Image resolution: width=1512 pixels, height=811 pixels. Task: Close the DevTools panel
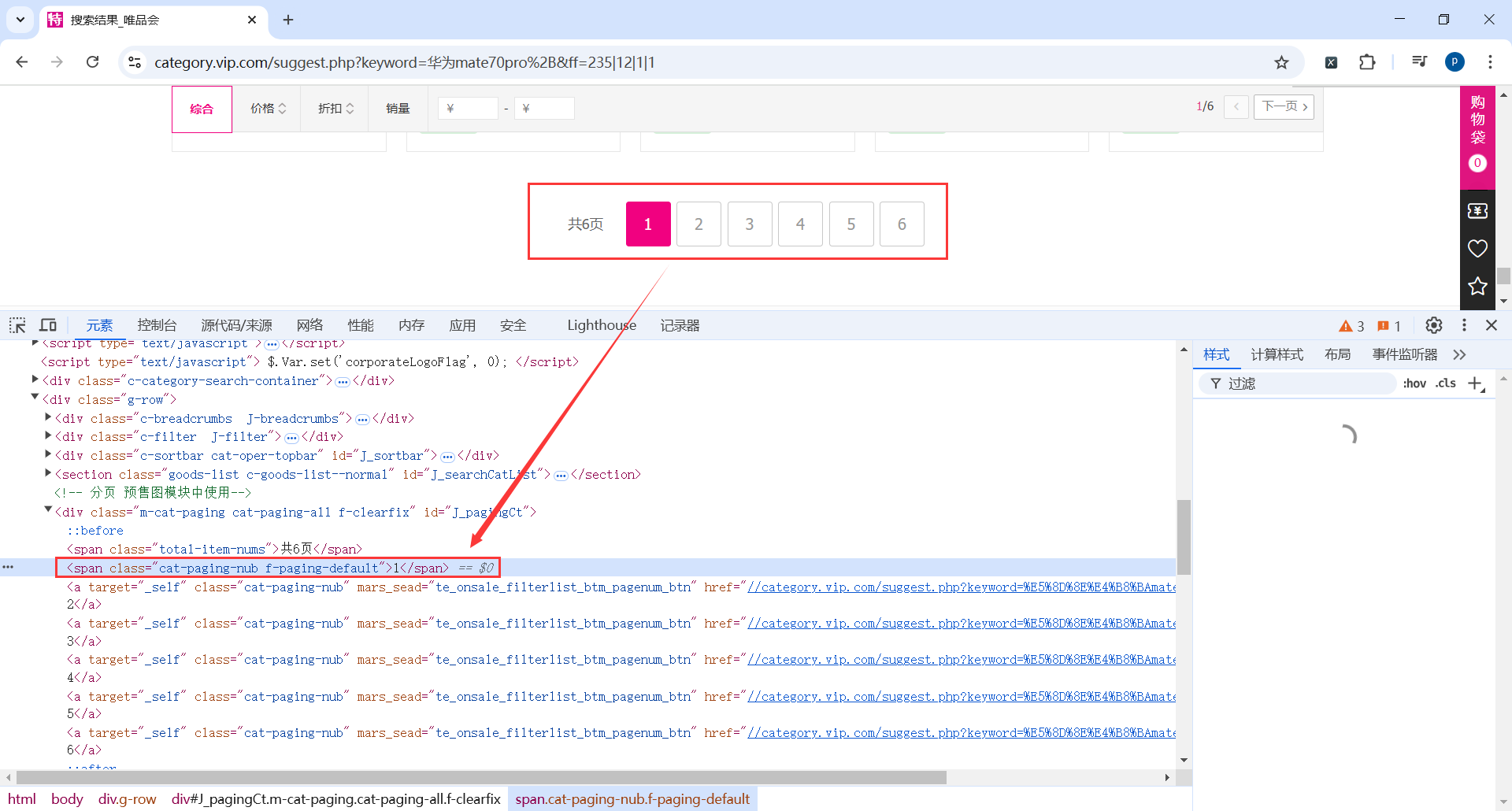point(1492,325)
